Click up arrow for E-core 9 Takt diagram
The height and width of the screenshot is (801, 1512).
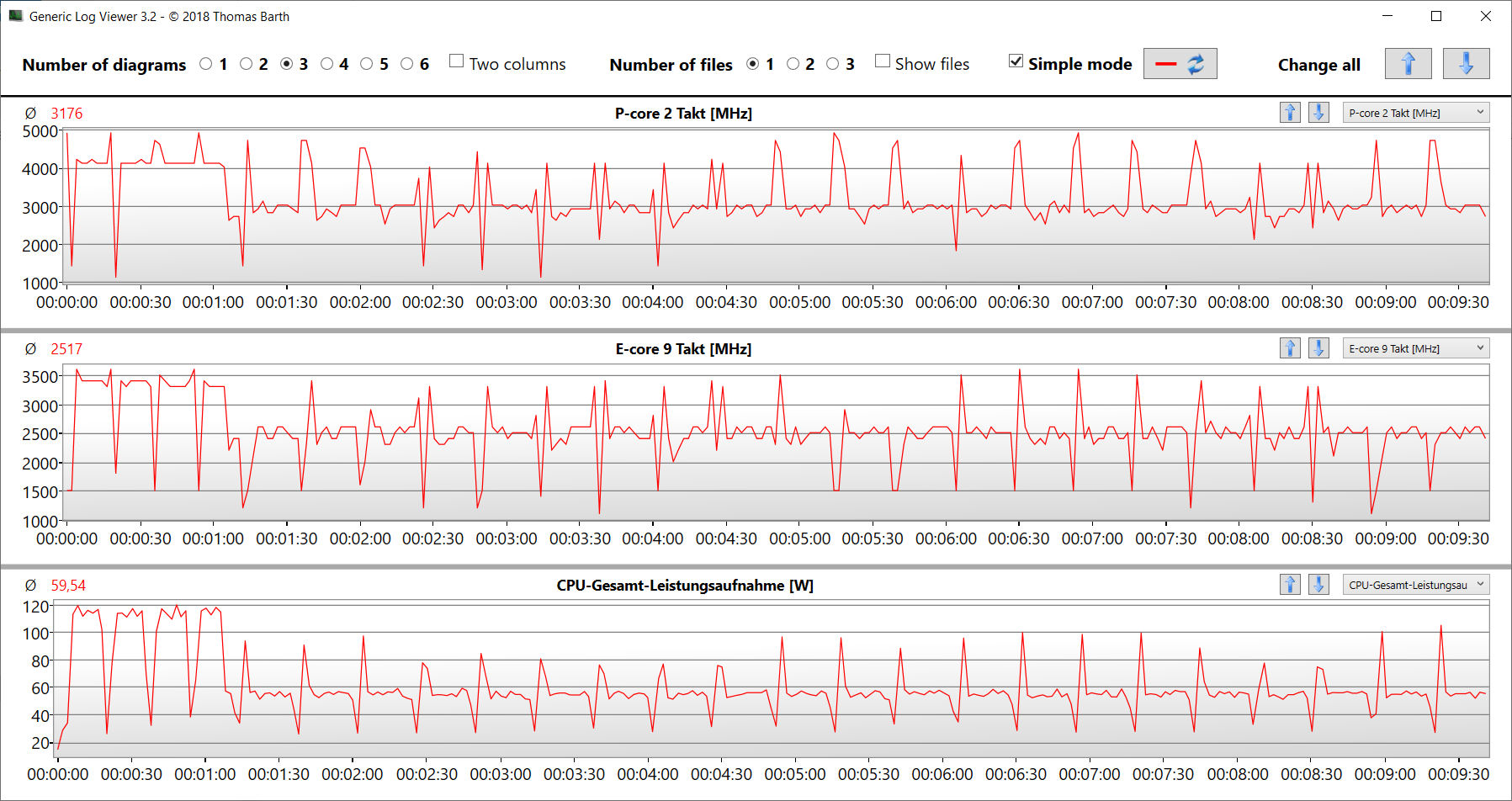[1290, 348]
